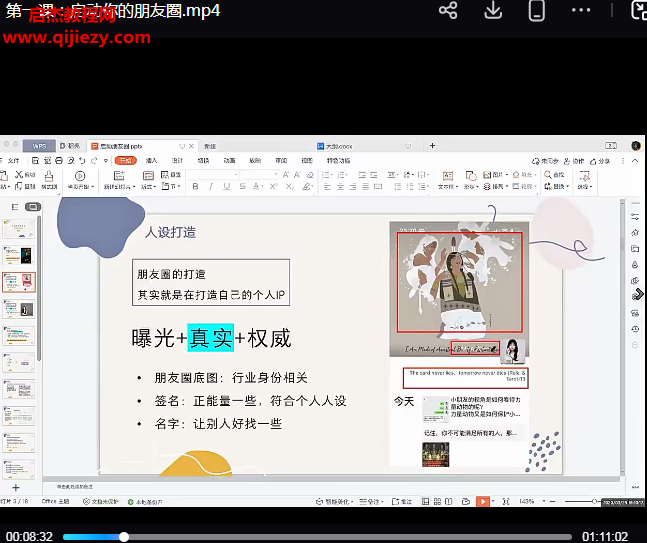Click the orange slideshow play button

pos(482,501)
